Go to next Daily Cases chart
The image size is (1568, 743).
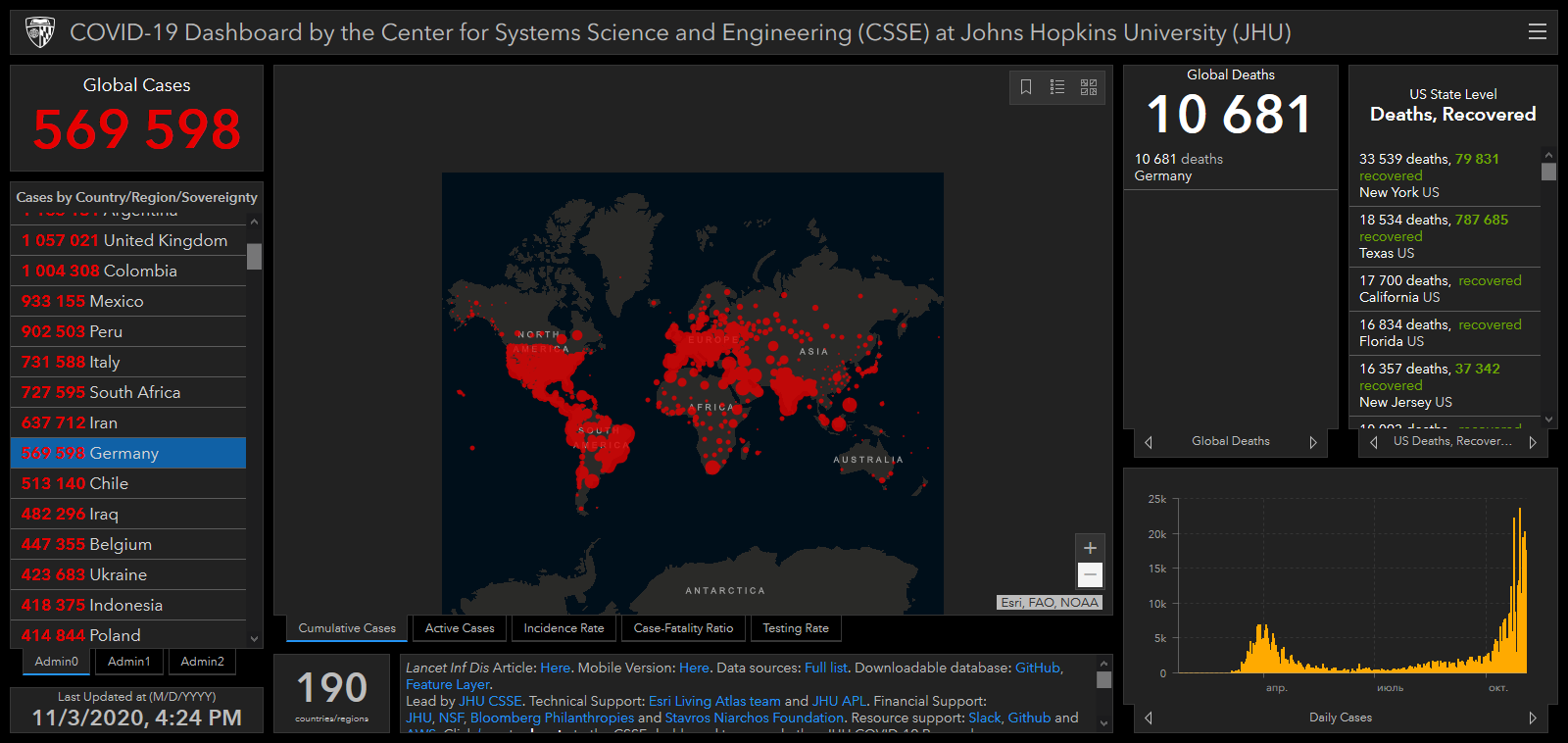[x=1533, y=718]
